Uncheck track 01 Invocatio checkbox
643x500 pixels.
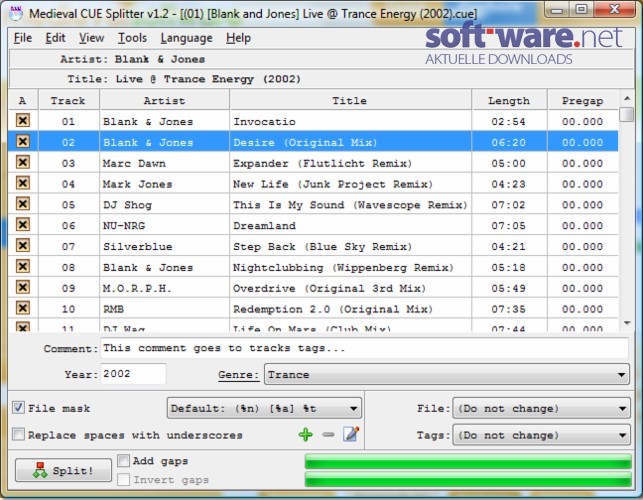pos(23,121)
